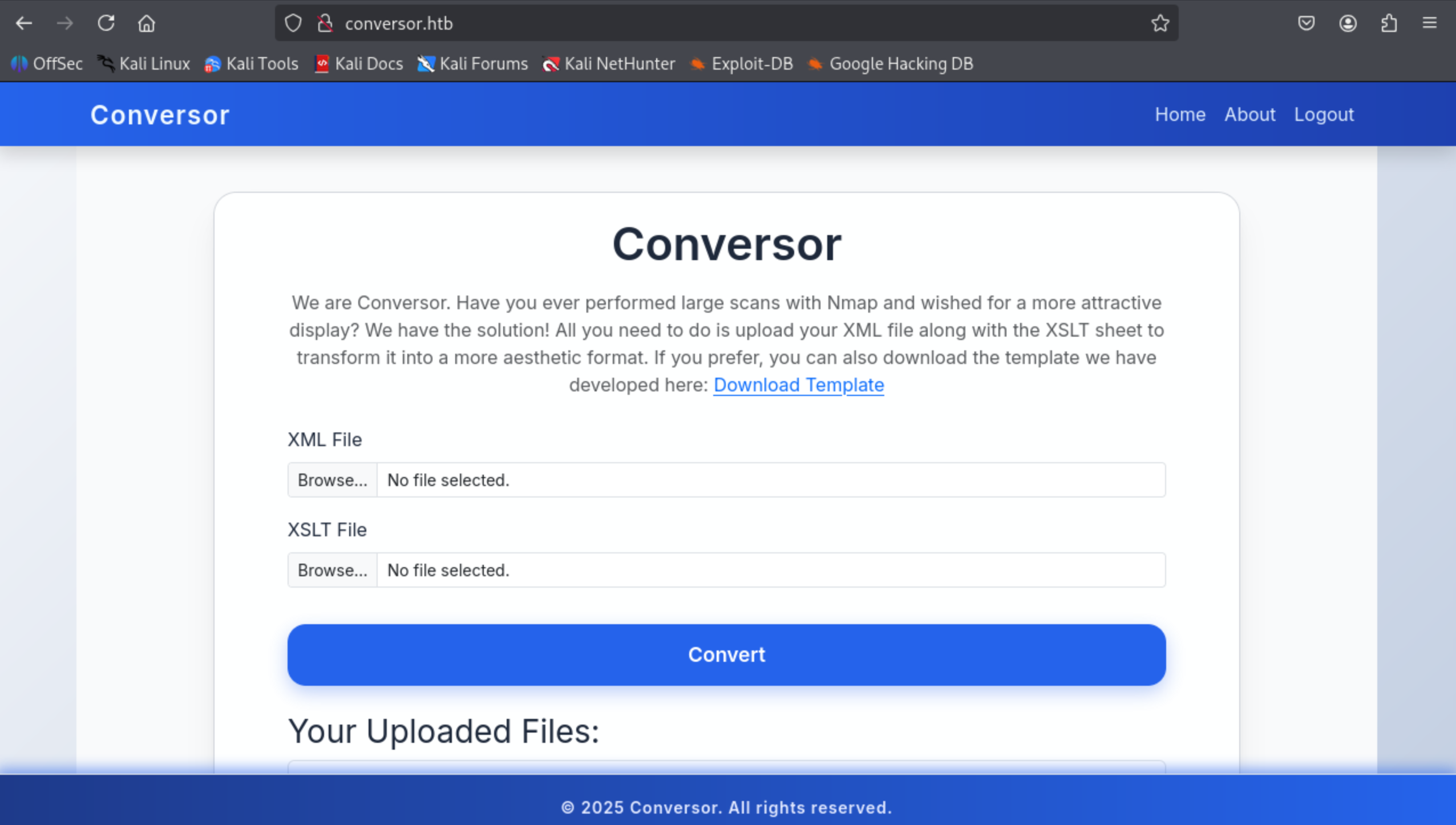Save the page to Pocket

point(1306,23)
